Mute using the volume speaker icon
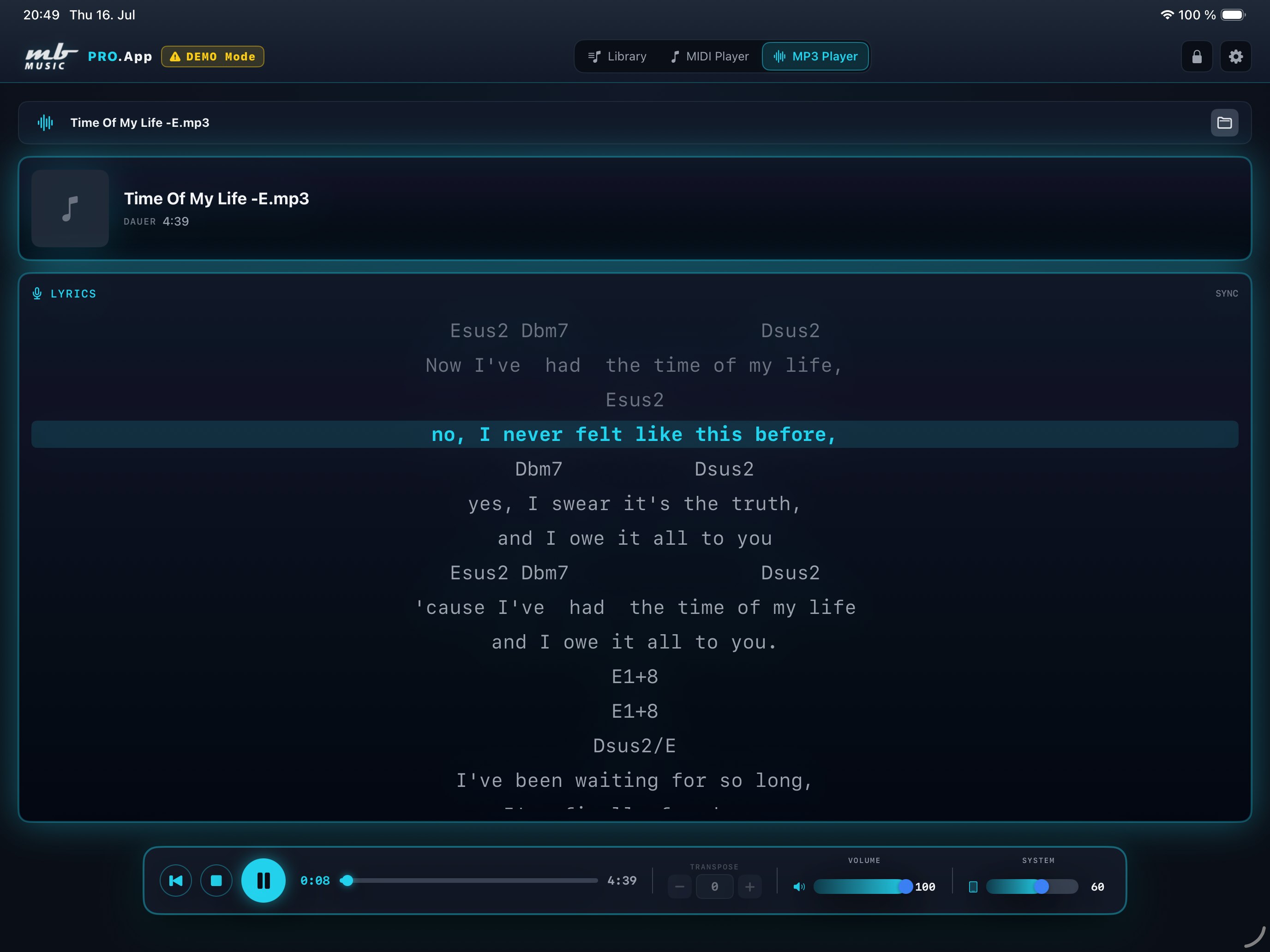This screenshot has width=1270, height=952. (x=799, y=887)
